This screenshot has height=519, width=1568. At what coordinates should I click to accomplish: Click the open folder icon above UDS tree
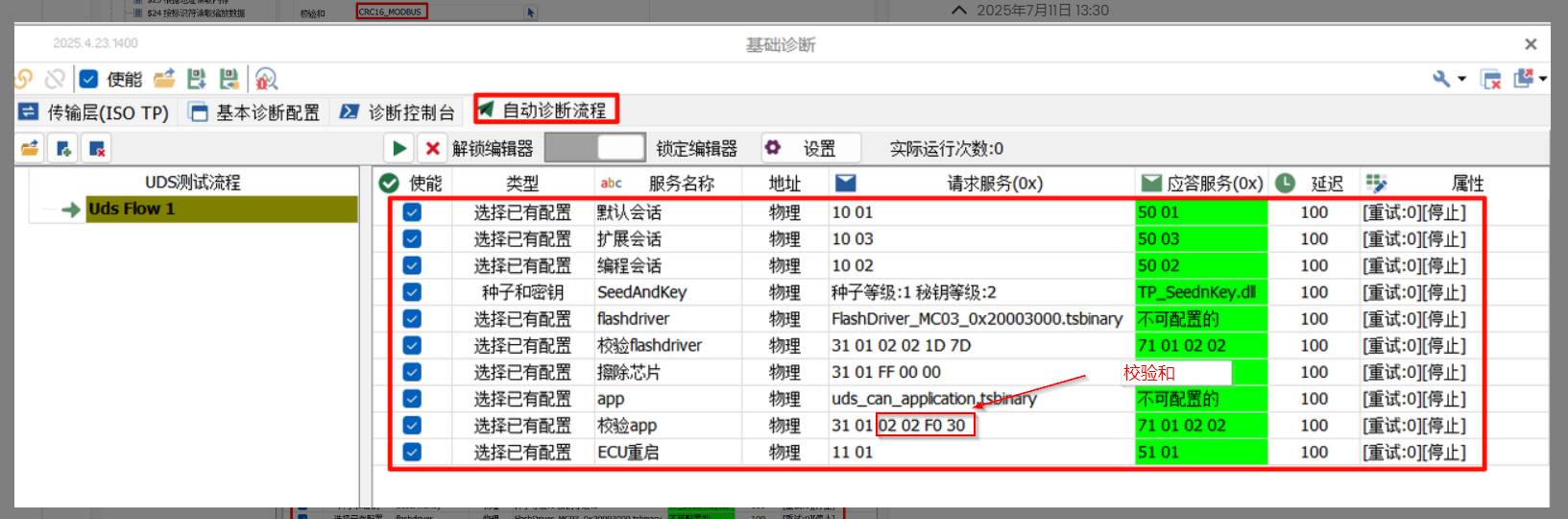(x=30, y=148)
